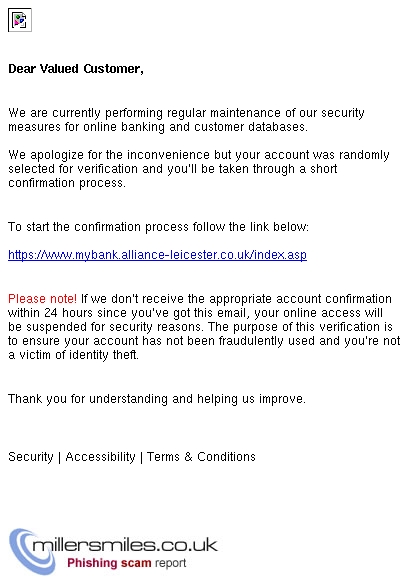Click the broken image icon at top
This screenshot has width=408, height=584.
point(20,20)
